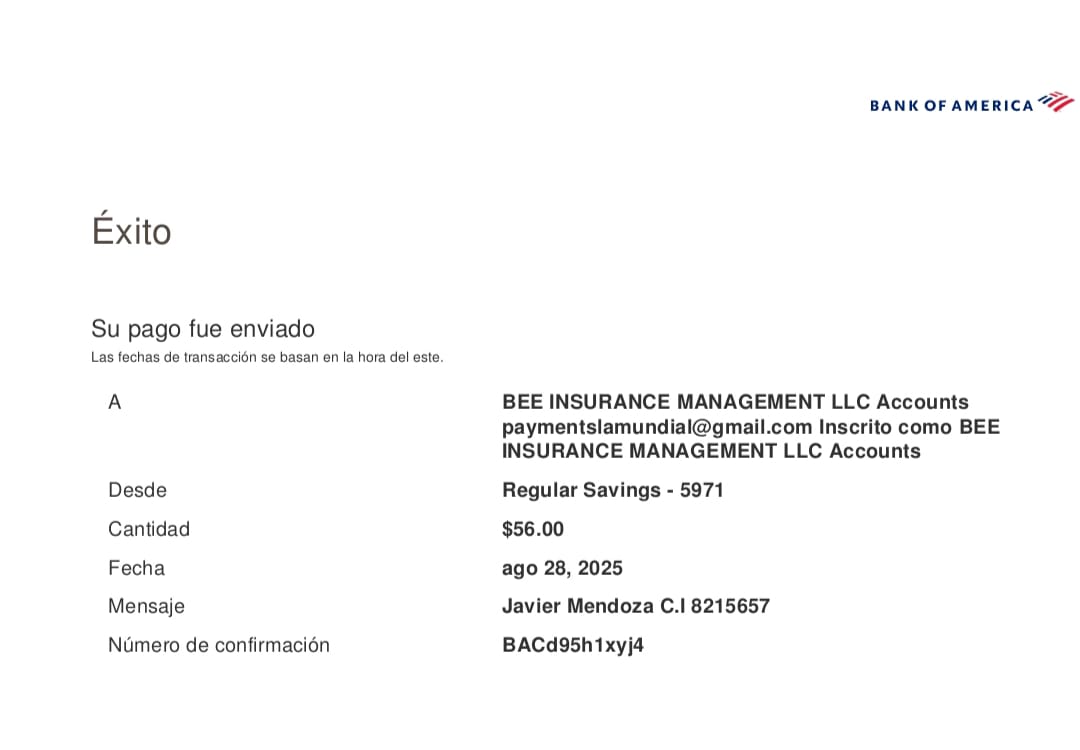Click the BANK OF AMERICA wordmark text
The height and width of the screenshot is (750, 1080).
[x=951, y=105]
